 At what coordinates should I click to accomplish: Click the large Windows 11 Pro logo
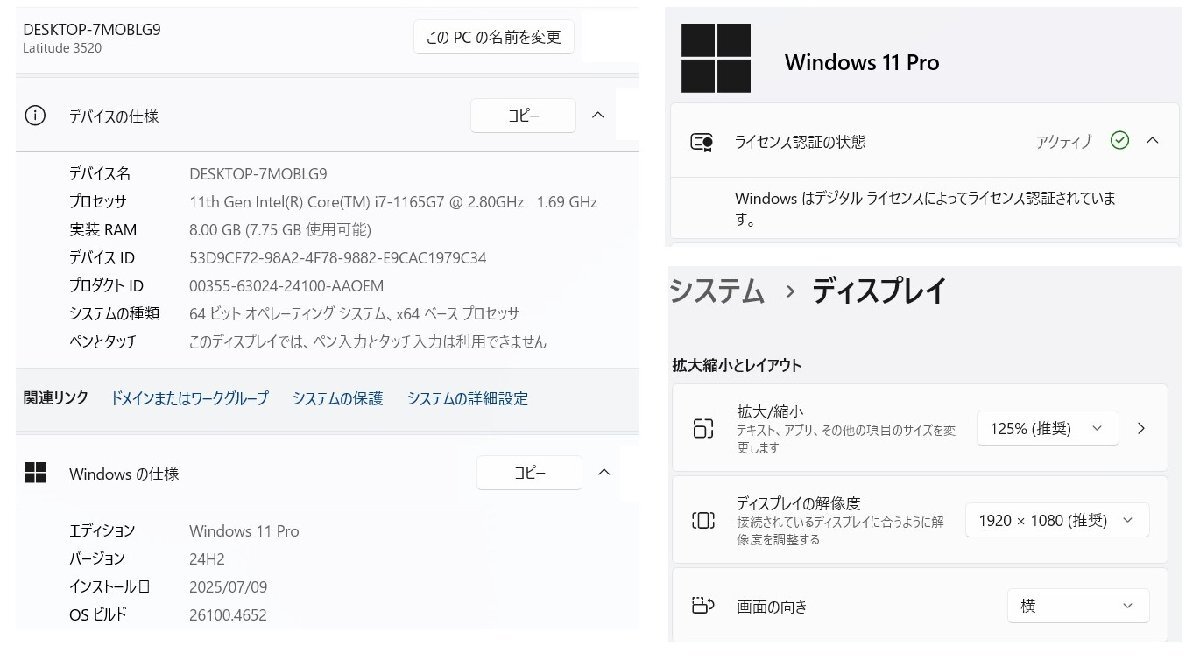coord(715,60)
